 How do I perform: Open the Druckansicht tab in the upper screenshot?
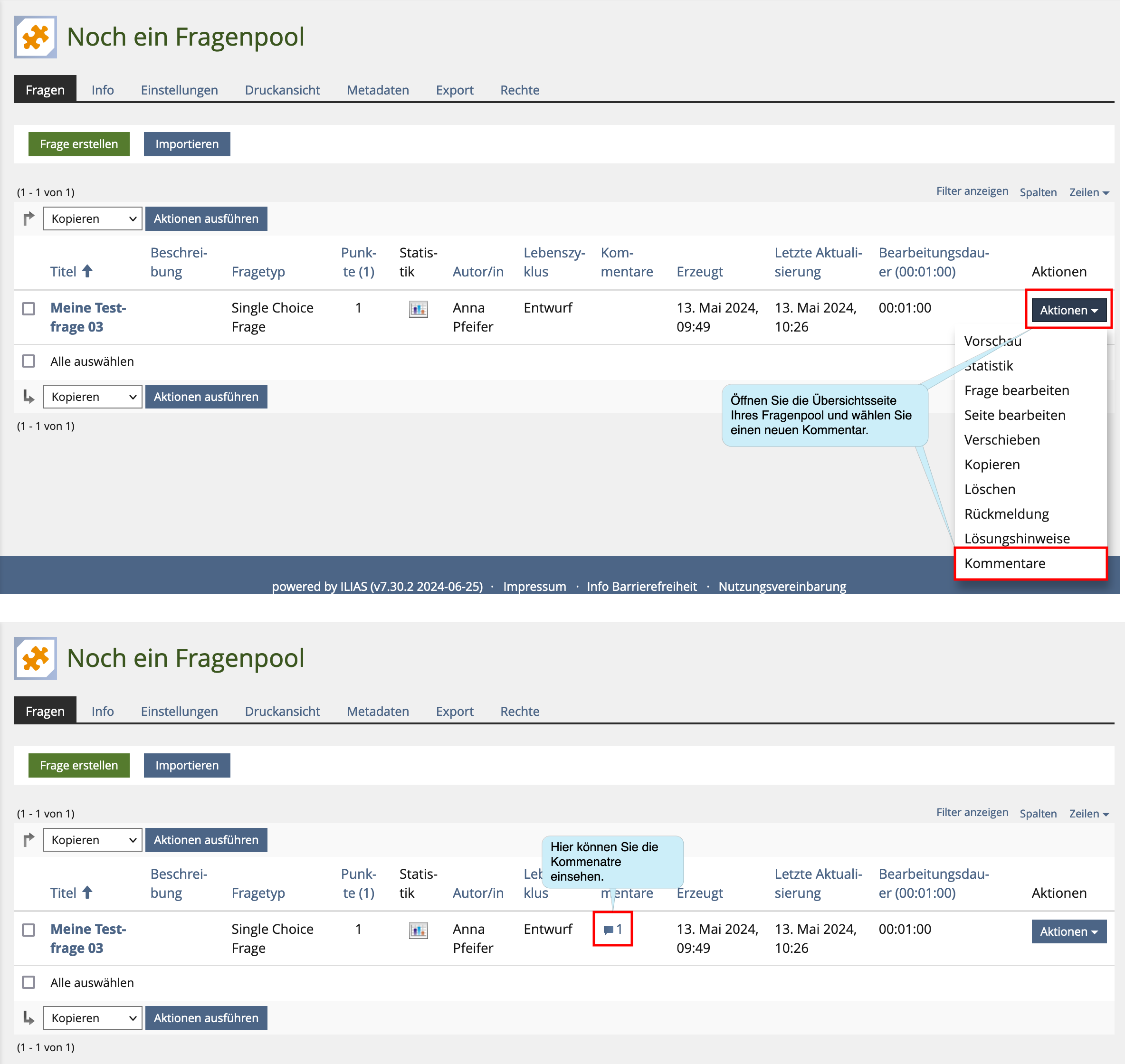click(282, 90)
